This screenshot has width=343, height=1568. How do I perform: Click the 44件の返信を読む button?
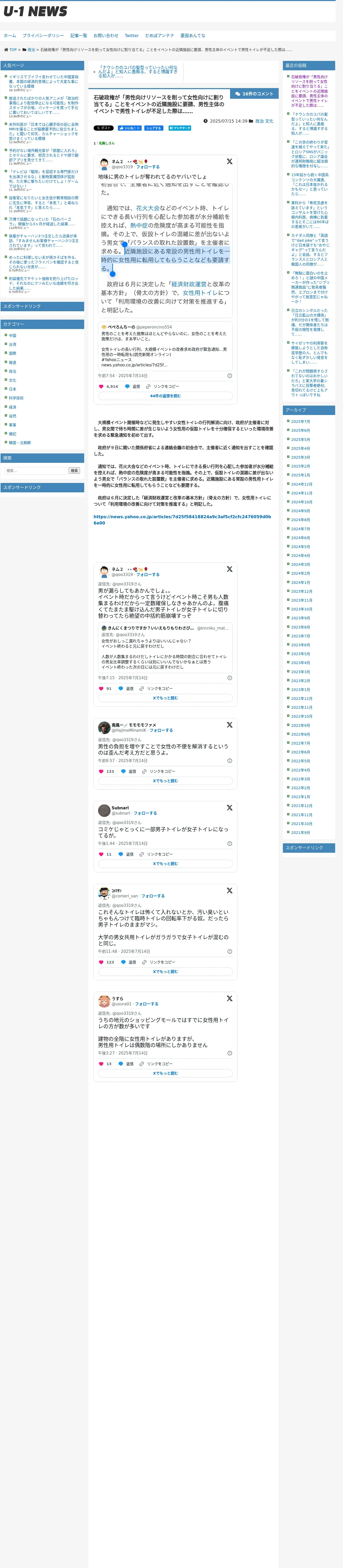pyautogui.click(x=165, y=396)
